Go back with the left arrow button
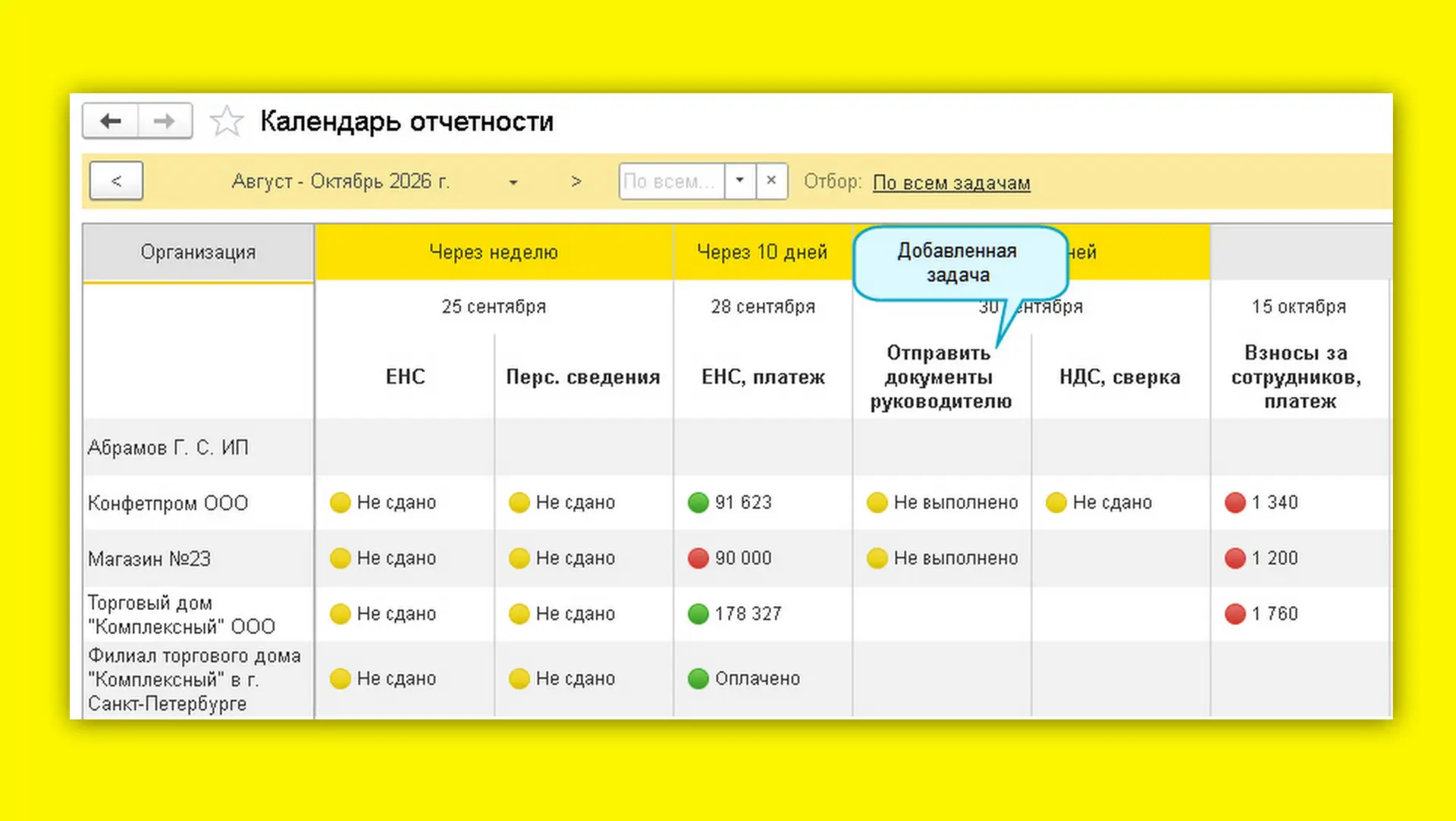 (x=111, y=121)
